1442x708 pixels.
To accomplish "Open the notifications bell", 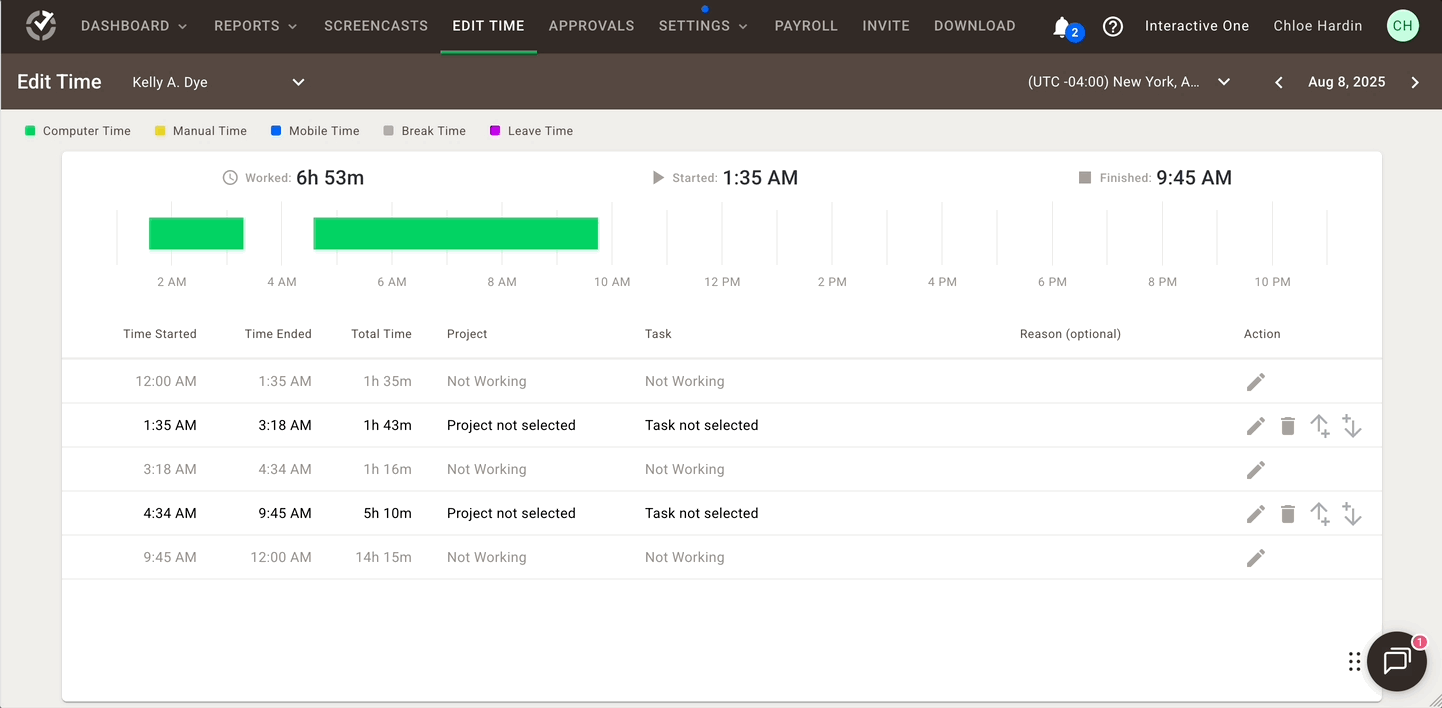I will (x=1060, y=25).
